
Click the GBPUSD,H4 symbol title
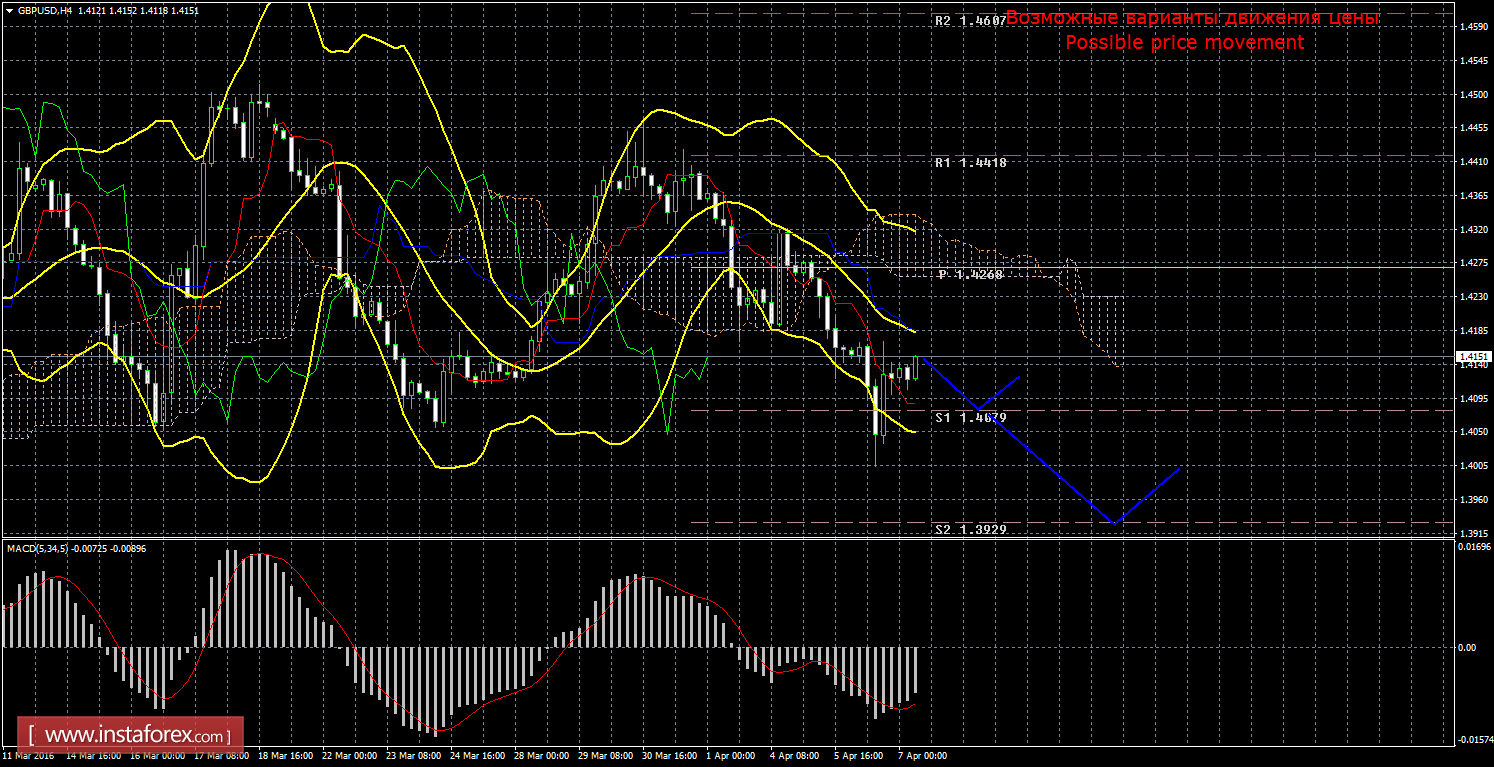(43, 10)
